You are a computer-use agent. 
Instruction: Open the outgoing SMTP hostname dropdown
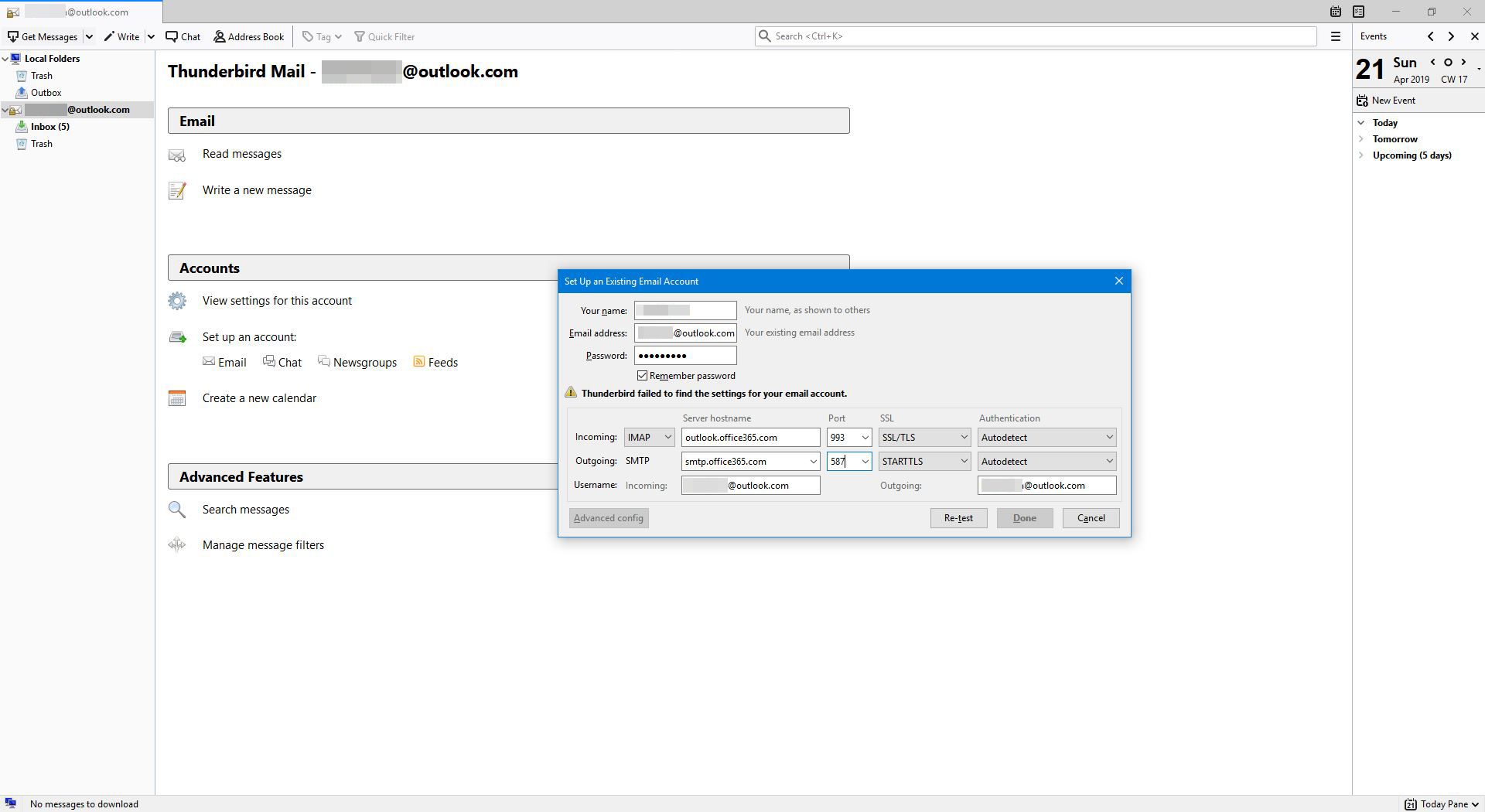[x=813, y=462]
